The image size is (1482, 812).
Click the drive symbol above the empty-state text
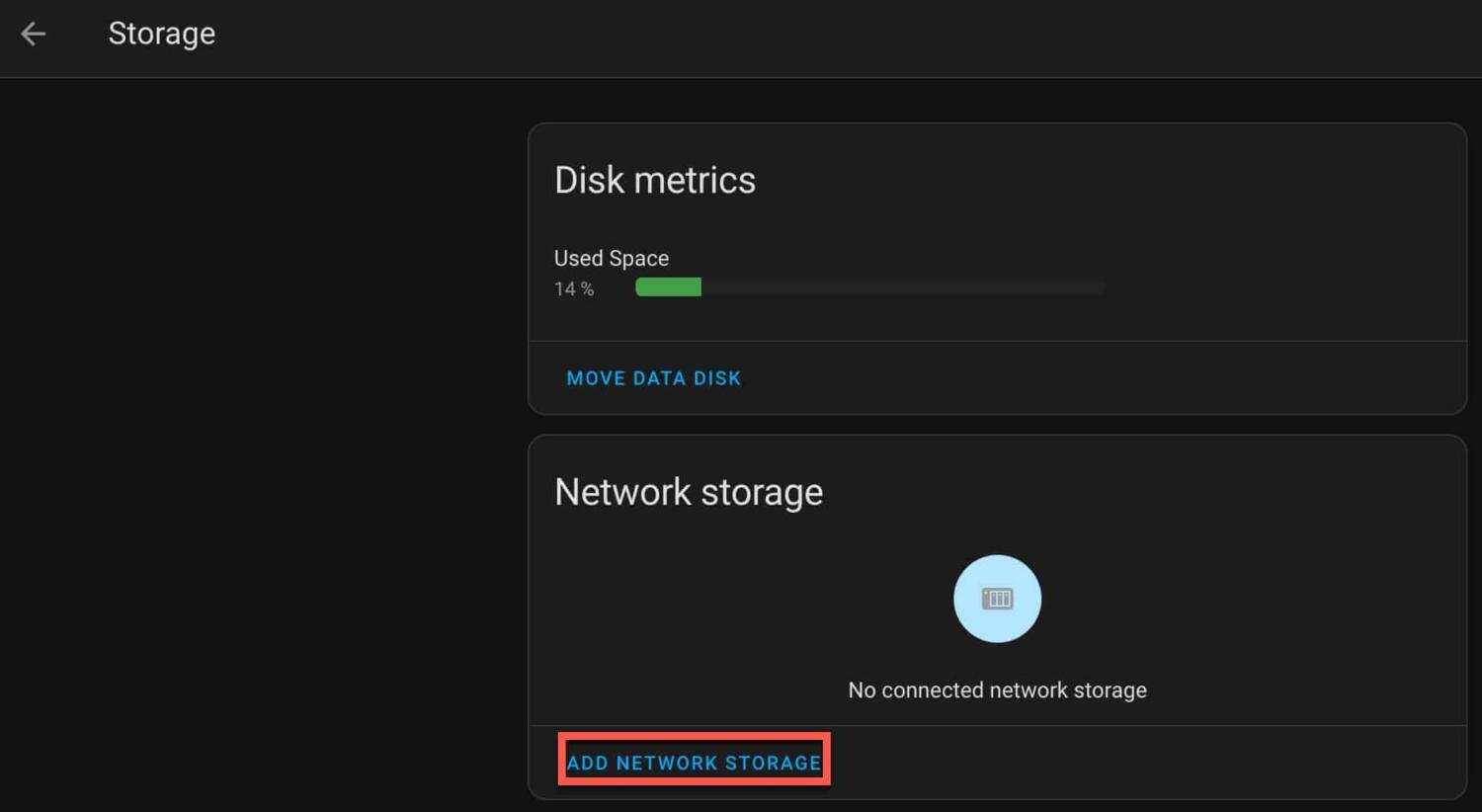pyautogui.click(x=997, y=598)
